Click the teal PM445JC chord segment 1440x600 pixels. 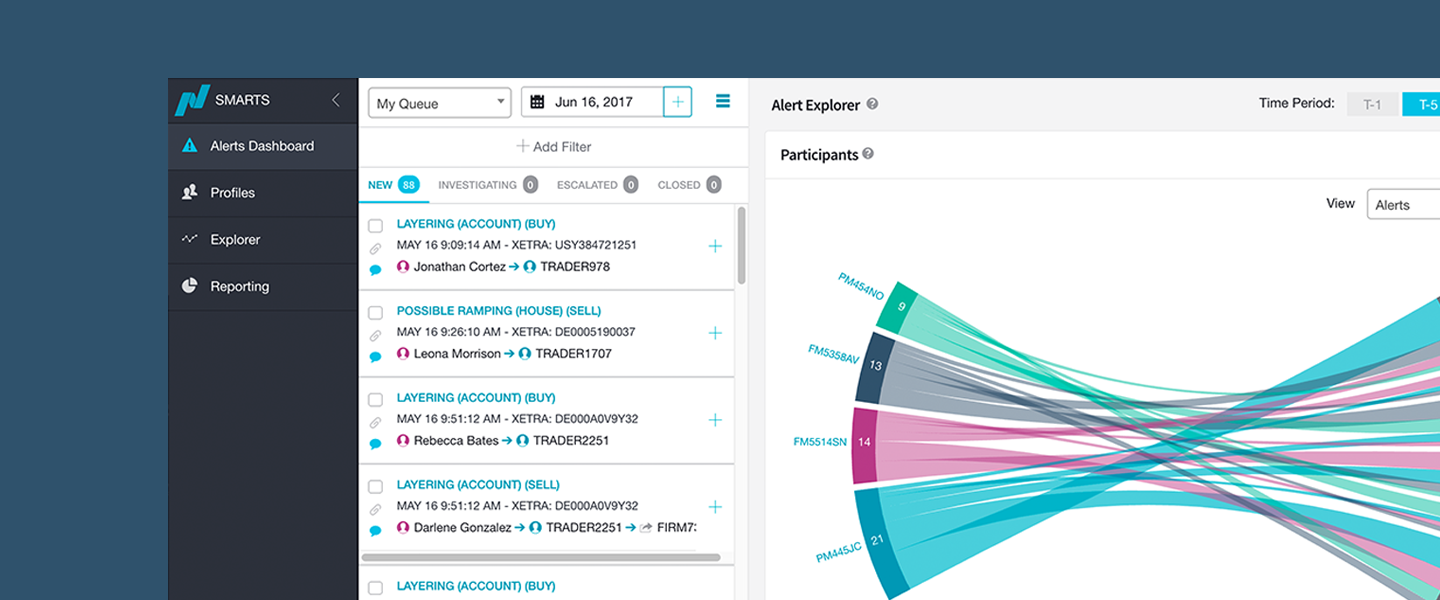point(880,542)
